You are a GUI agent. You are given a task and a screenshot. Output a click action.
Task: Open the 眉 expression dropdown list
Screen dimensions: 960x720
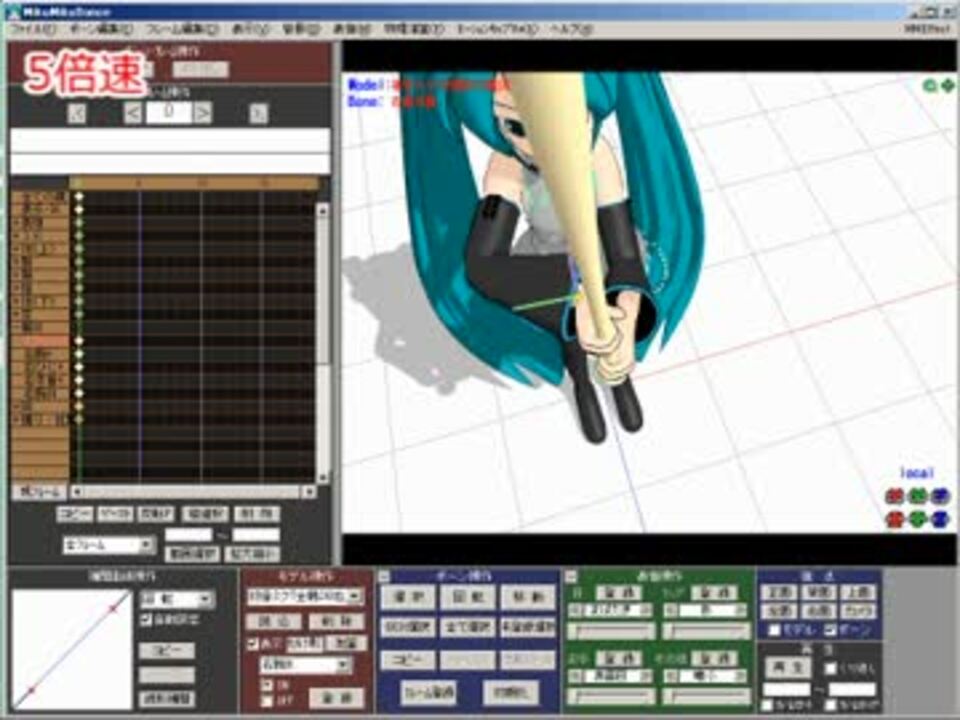611,676
